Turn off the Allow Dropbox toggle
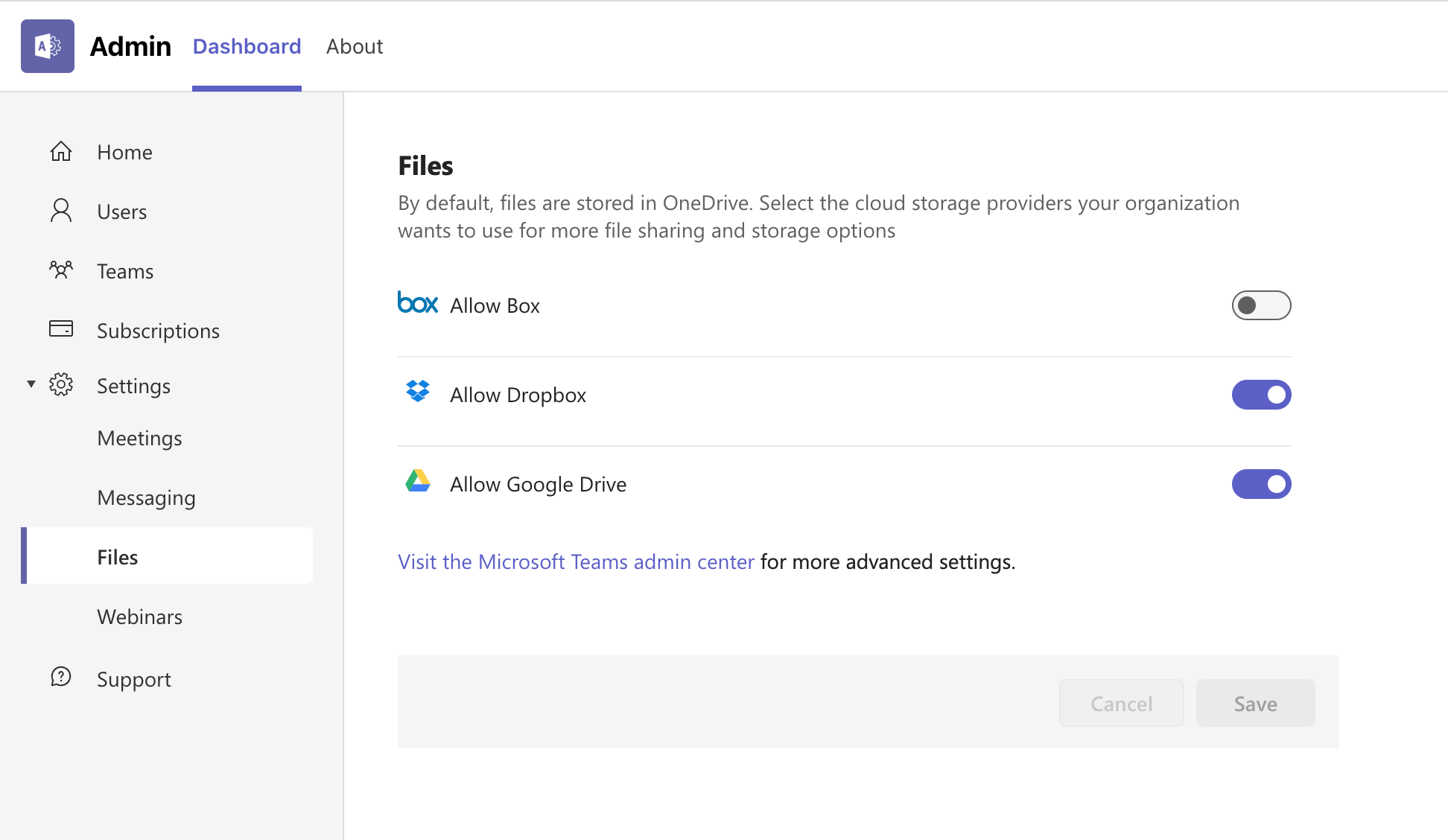Screen dimensions: 1448x840 tap(1261, 395)
